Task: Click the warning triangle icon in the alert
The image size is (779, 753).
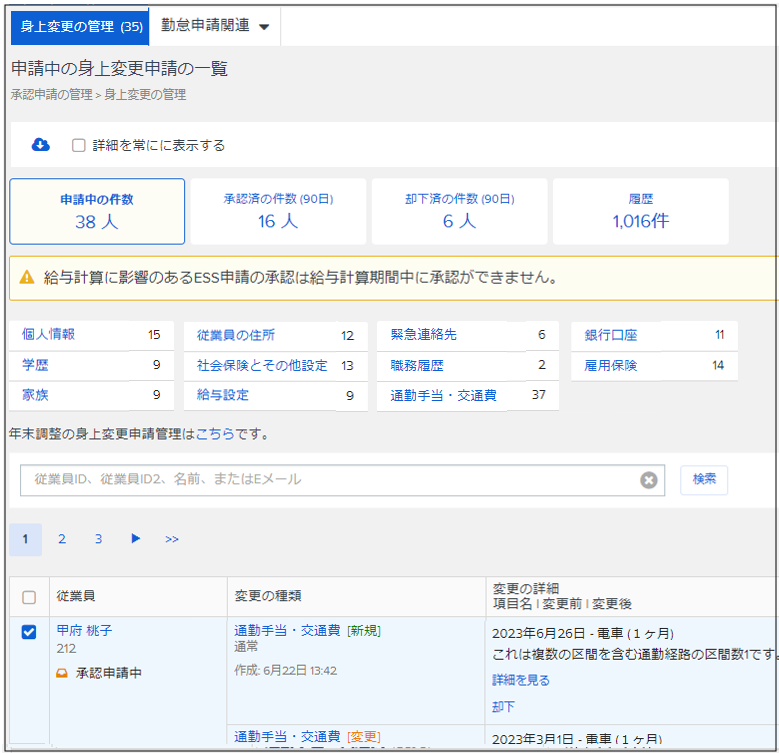Action: [x=27, y=277]
